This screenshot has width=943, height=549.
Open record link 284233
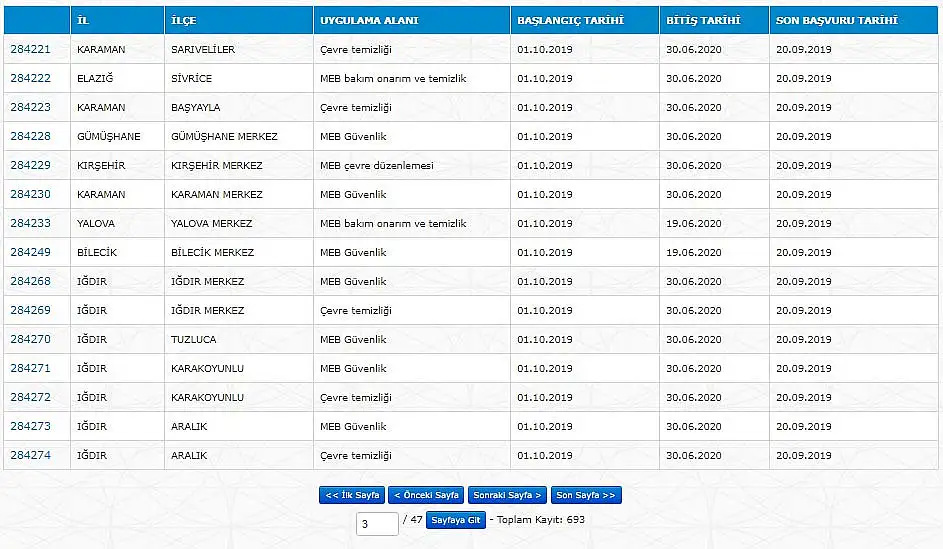30,223
